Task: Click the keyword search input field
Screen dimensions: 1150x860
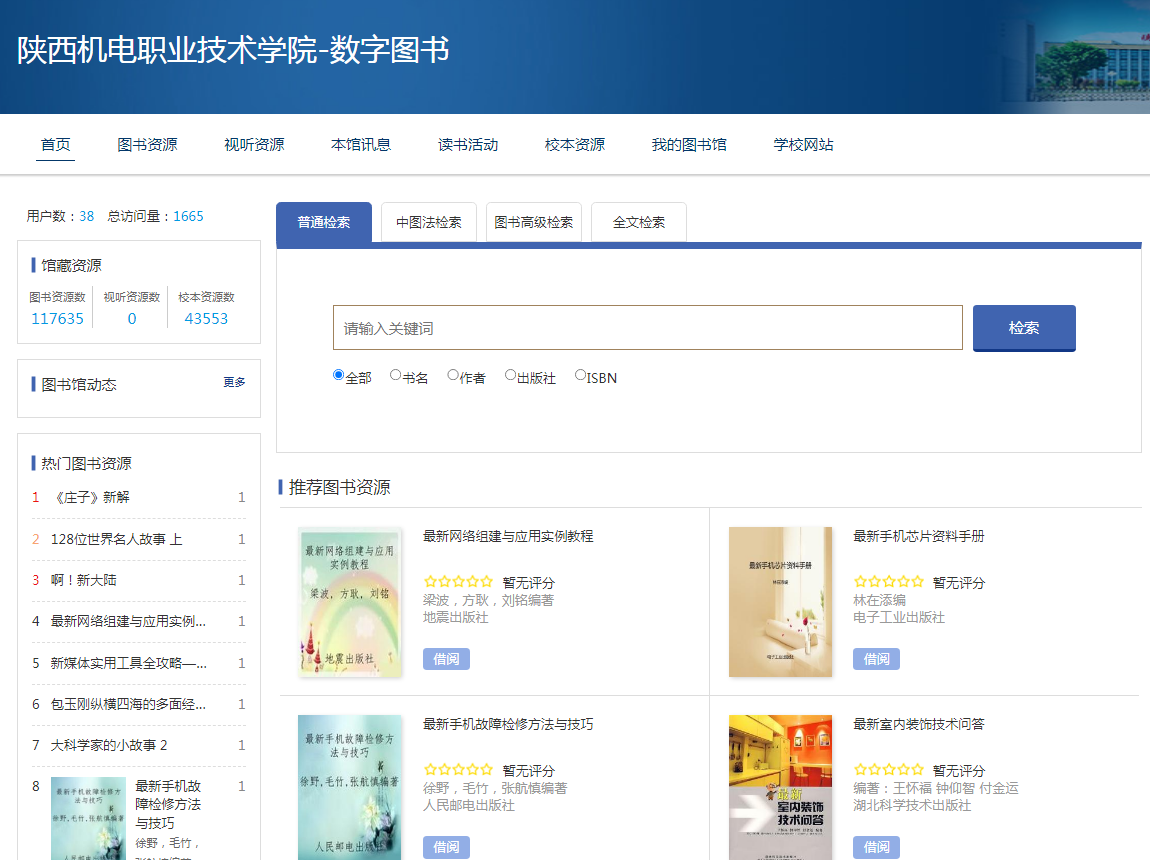Action: pyautogui.click(x=648, y=328)
